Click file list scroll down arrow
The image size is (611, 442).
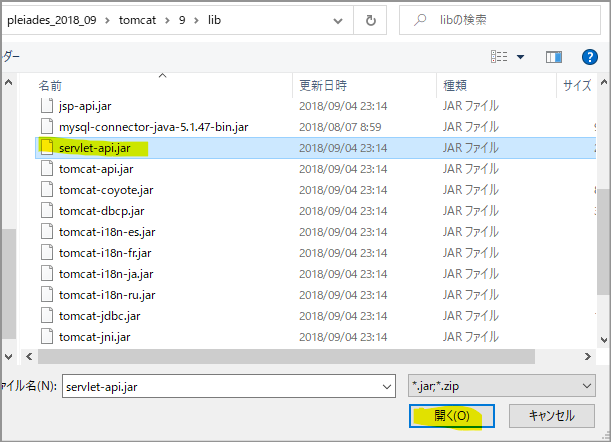pos(604,340)
